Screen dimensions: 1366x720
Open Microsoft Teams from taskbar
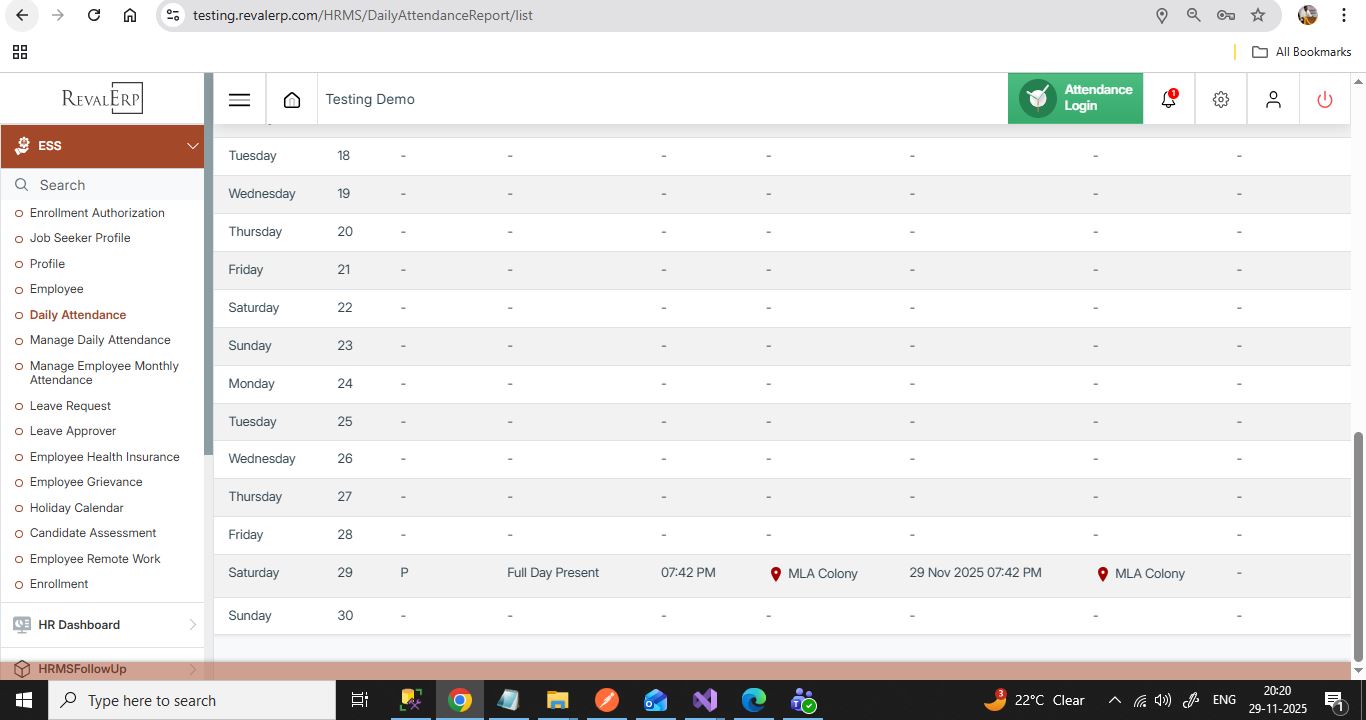click(x=803, y=700)
